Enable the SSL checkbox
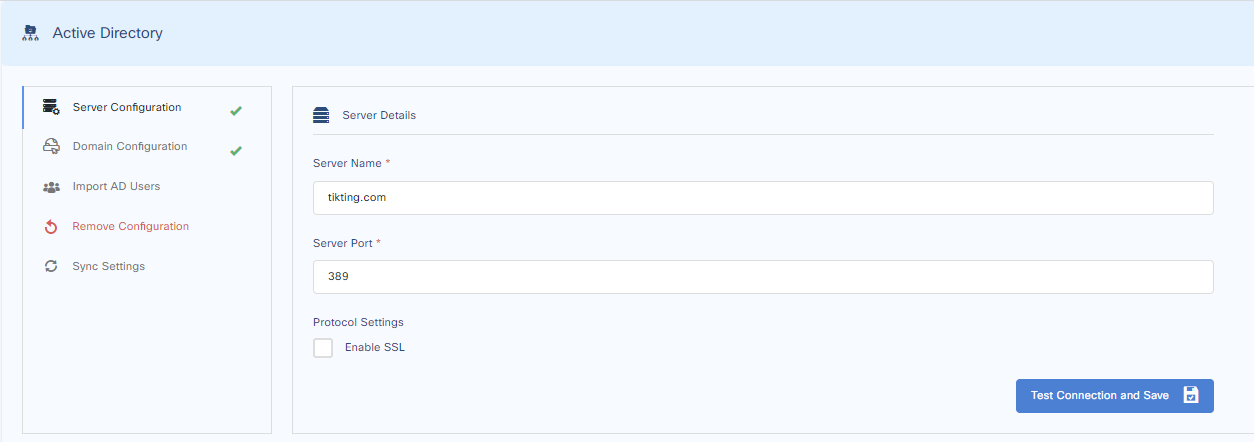 (323, 348)
